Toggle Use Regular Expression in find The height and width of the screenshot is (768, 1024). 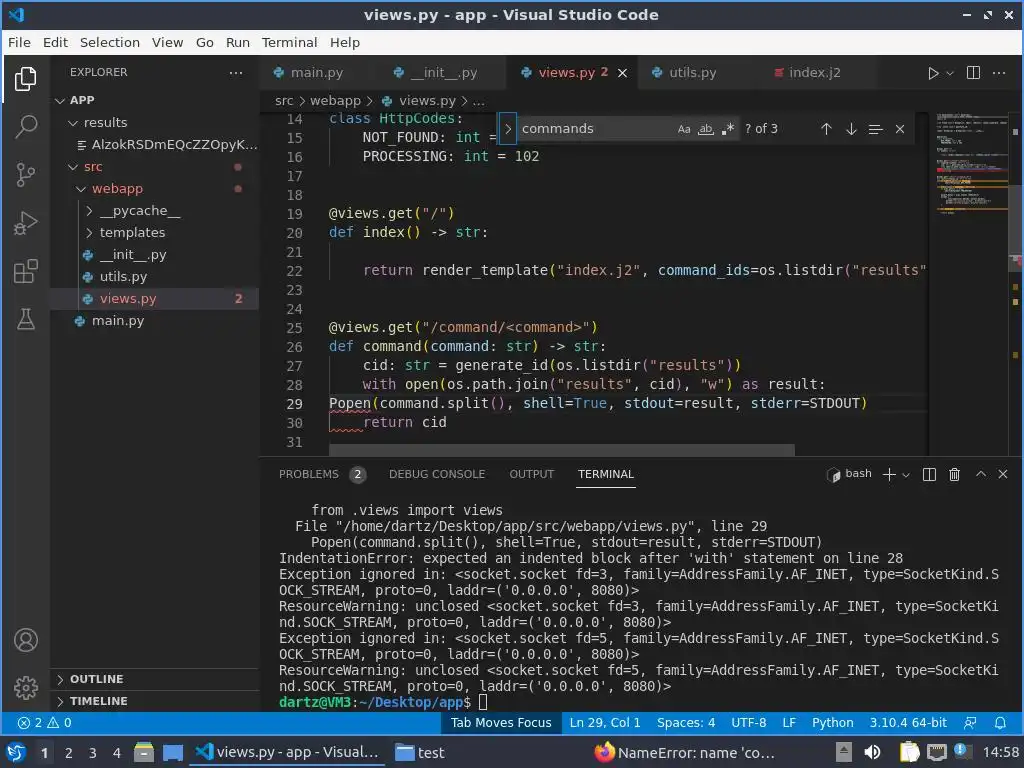pyautogui.click(x=728, y=129)
